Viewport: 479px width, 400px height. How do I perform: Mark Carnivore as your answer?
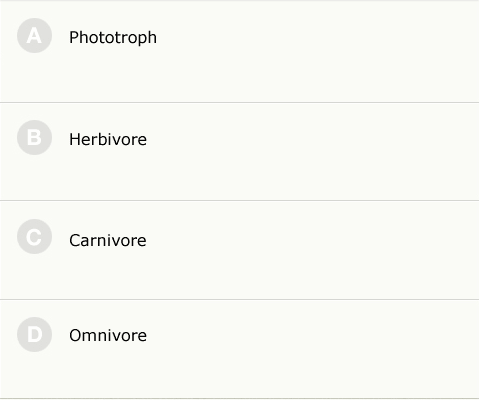[x=239, y=250]
